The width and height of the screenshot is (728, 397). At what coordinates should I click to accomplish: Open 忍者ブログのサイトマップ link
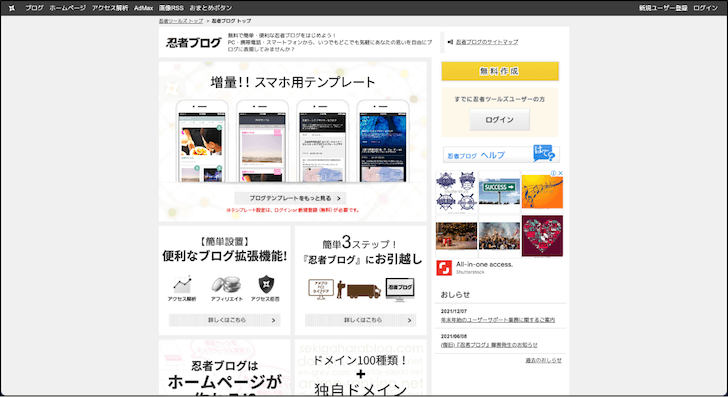click(487, 42)
